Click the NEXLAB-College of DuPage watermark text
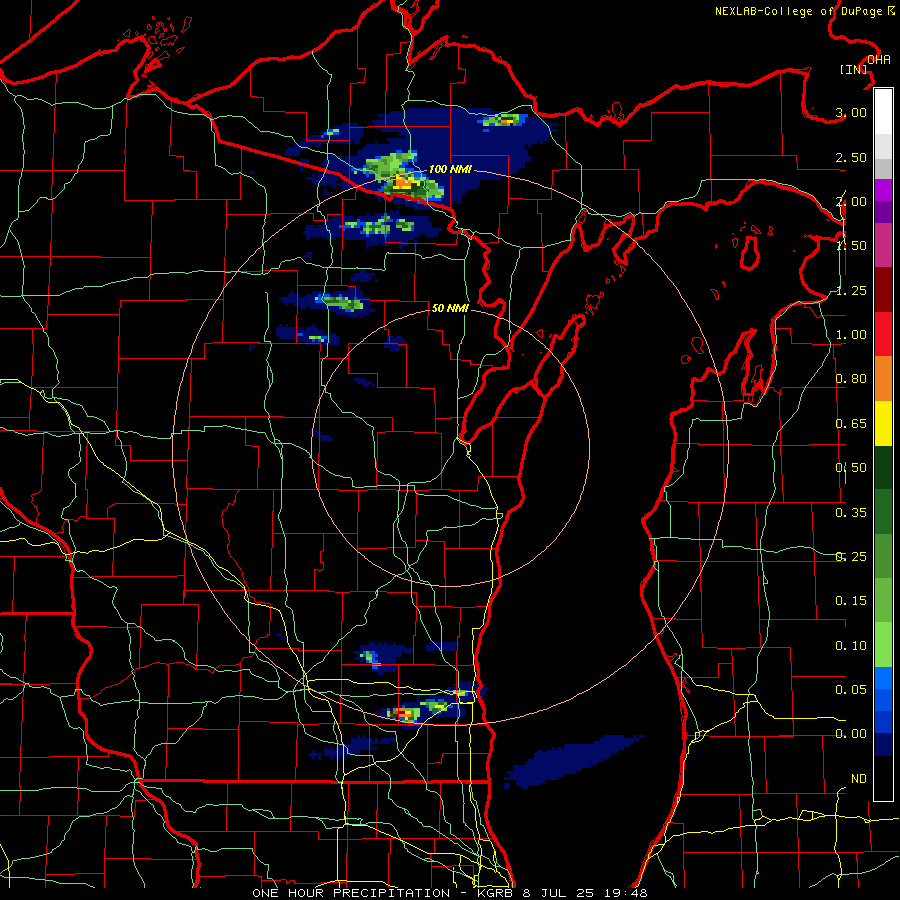 click(x=805, y=11)
